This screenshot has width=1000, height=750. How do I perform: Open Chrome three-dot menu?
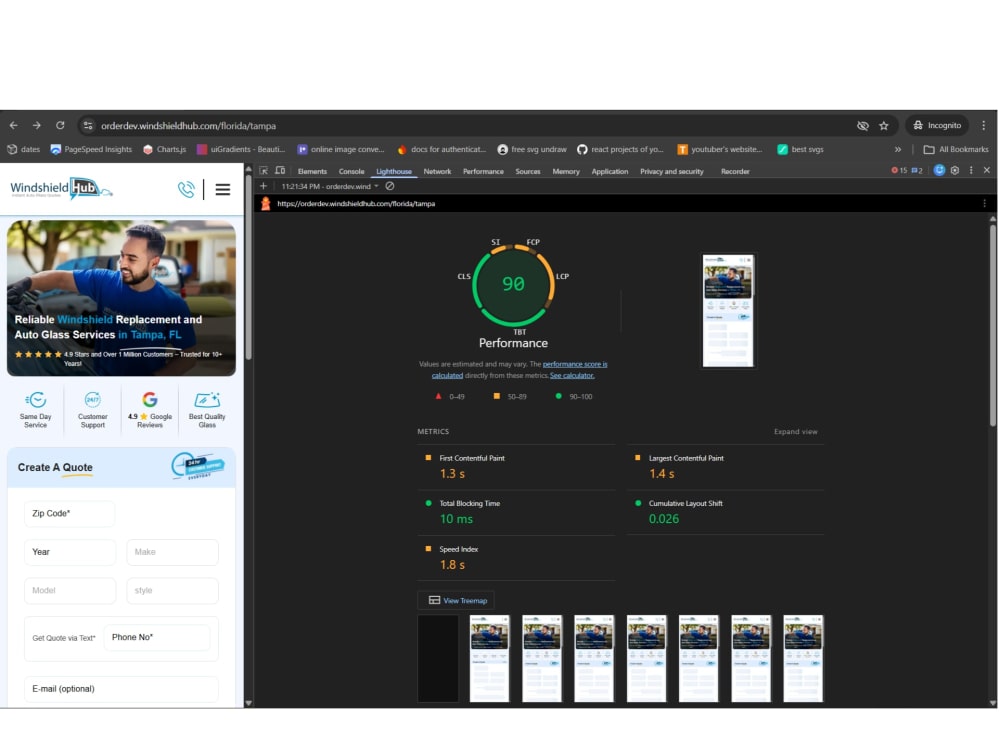[983, 126]
